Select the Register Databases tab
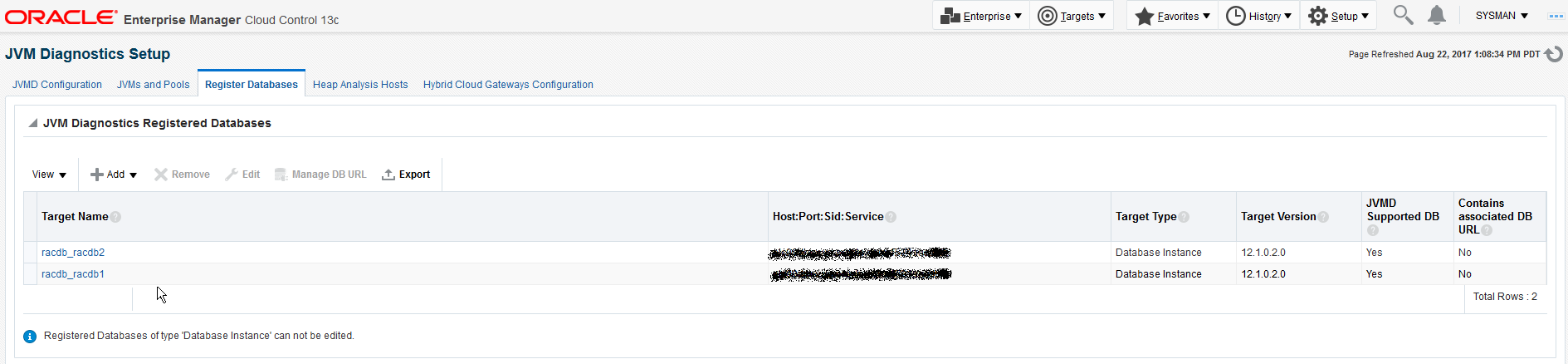This screenshot has height=364, width=1568. 252,85
